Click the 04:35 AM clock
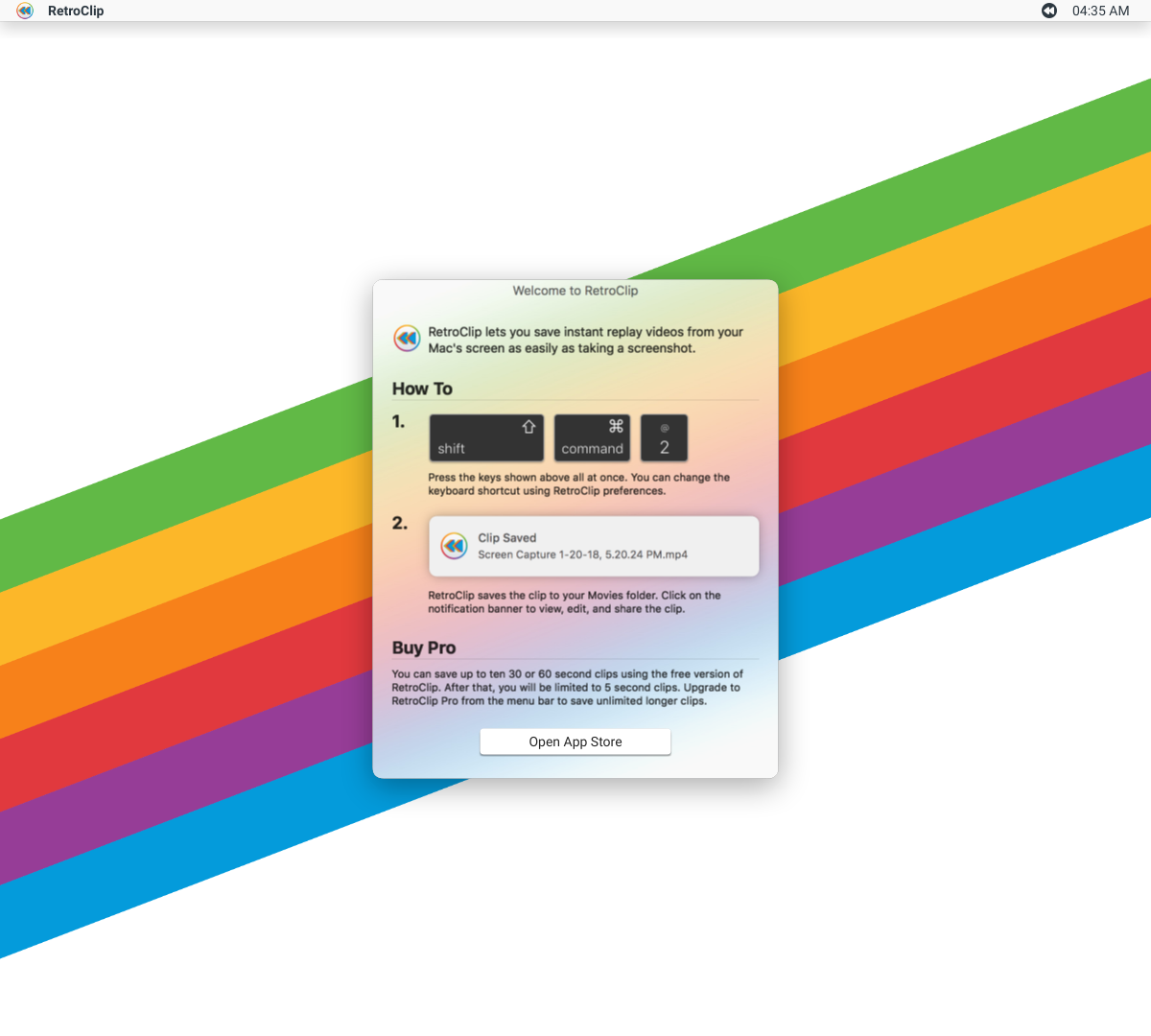1151x1036 pixels. tap(1100, 11)
